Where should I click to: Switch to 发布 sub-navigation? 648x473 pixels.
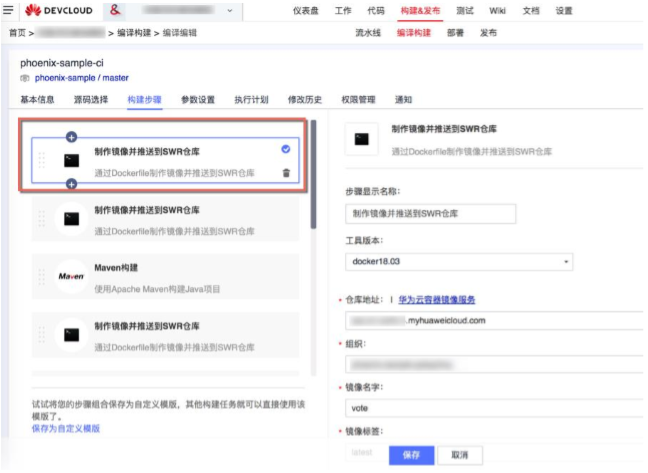click(x=488, y=33)
